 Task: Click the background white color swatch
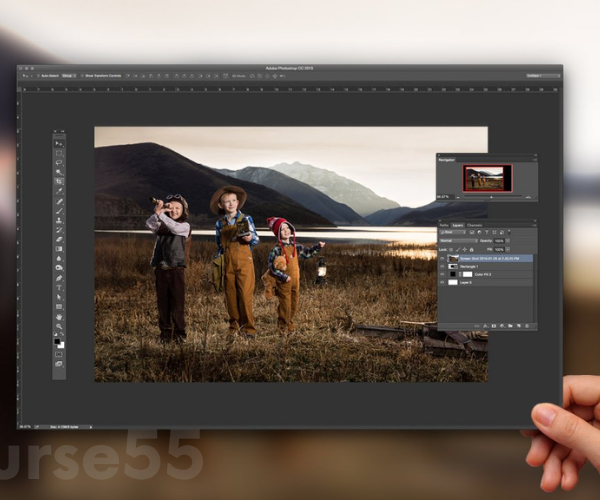click(61, 345)
